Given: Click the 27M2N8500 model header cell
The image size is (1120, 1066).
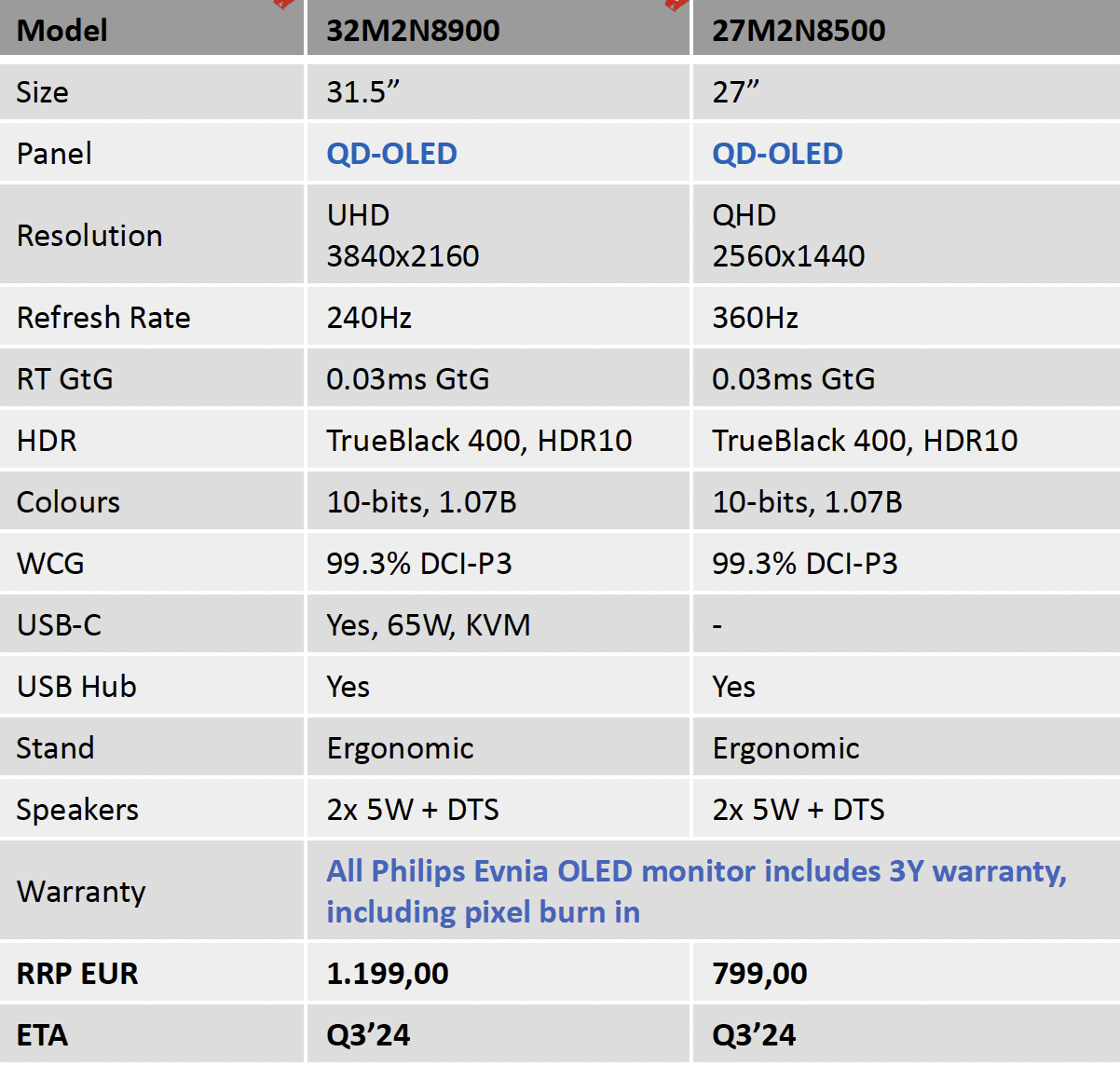Looking at the screenshot, I should point(799,31).
